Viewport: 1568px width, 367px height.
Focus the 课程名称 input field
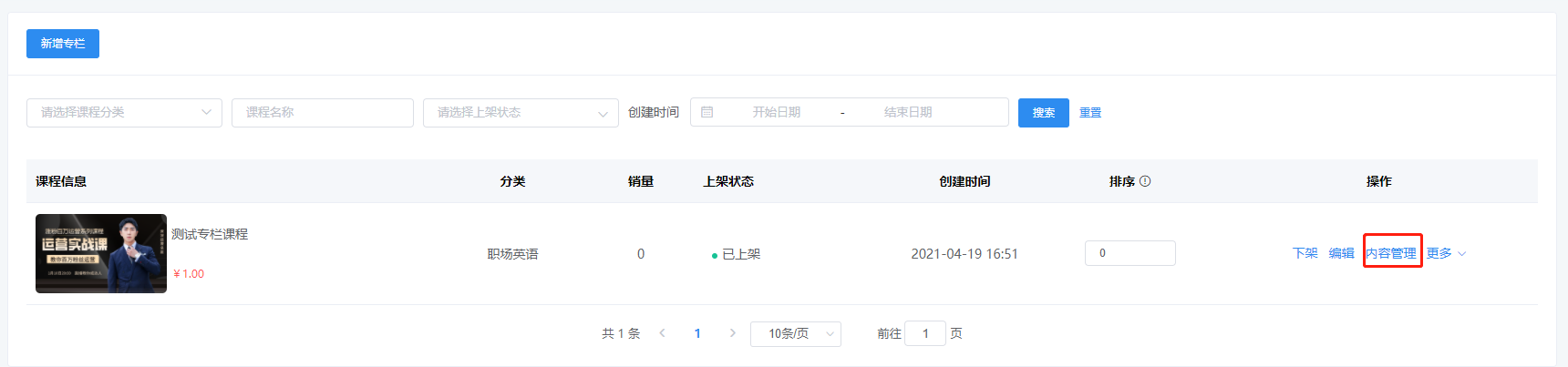(323, 113)
